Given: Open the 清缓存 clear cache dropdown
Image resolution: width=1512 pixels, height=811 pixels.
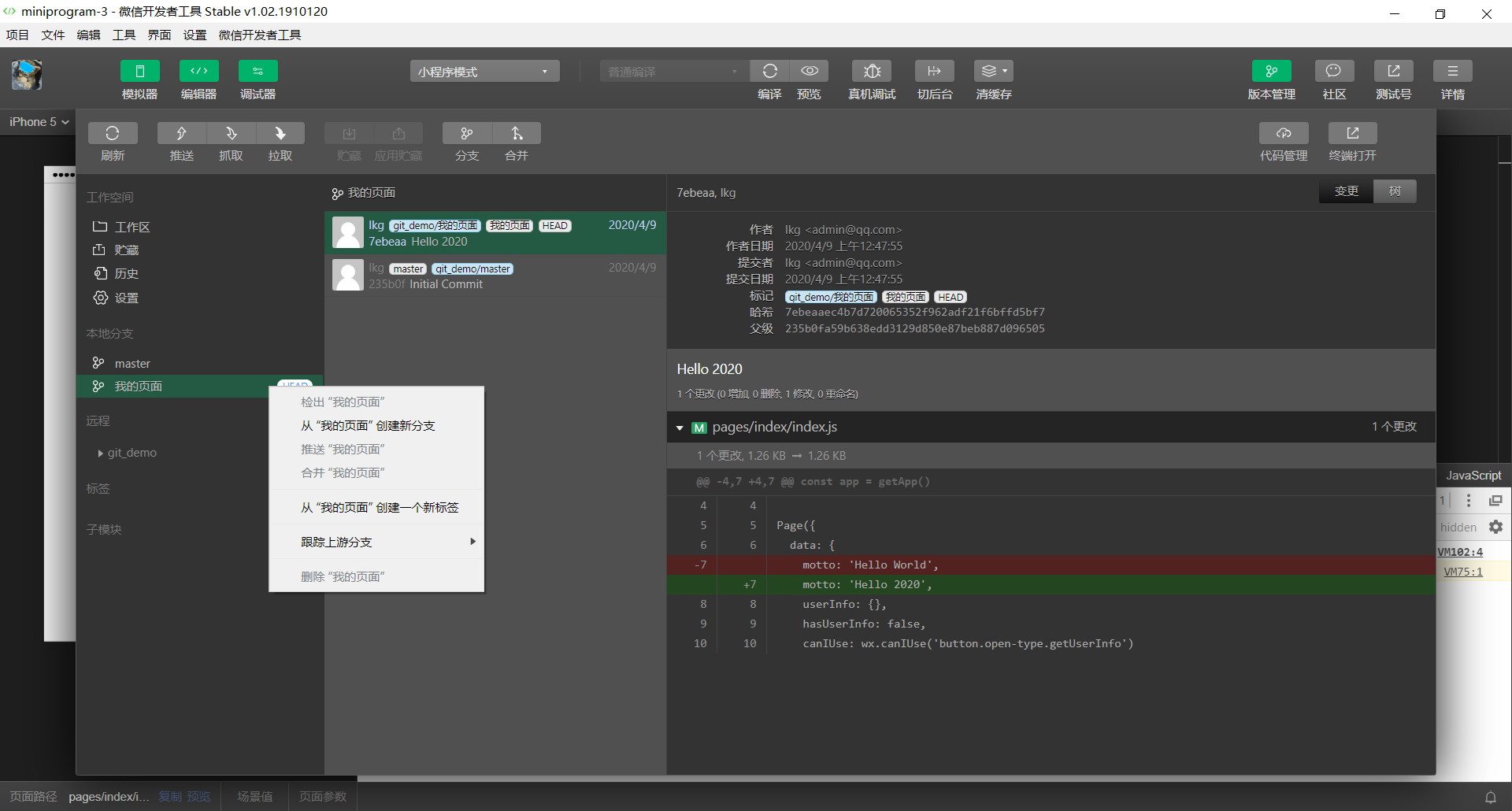Looking at the screenshot, I should click(x=994, y=72).
